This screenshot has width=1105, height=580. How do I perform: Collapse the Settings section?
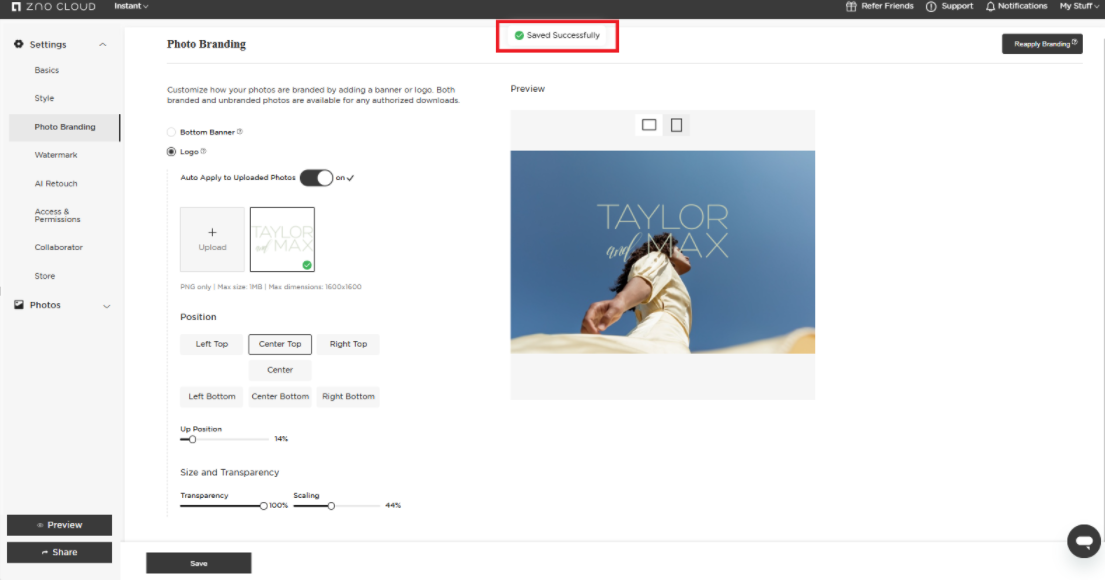pyautogui.click(x=103, y=45)
